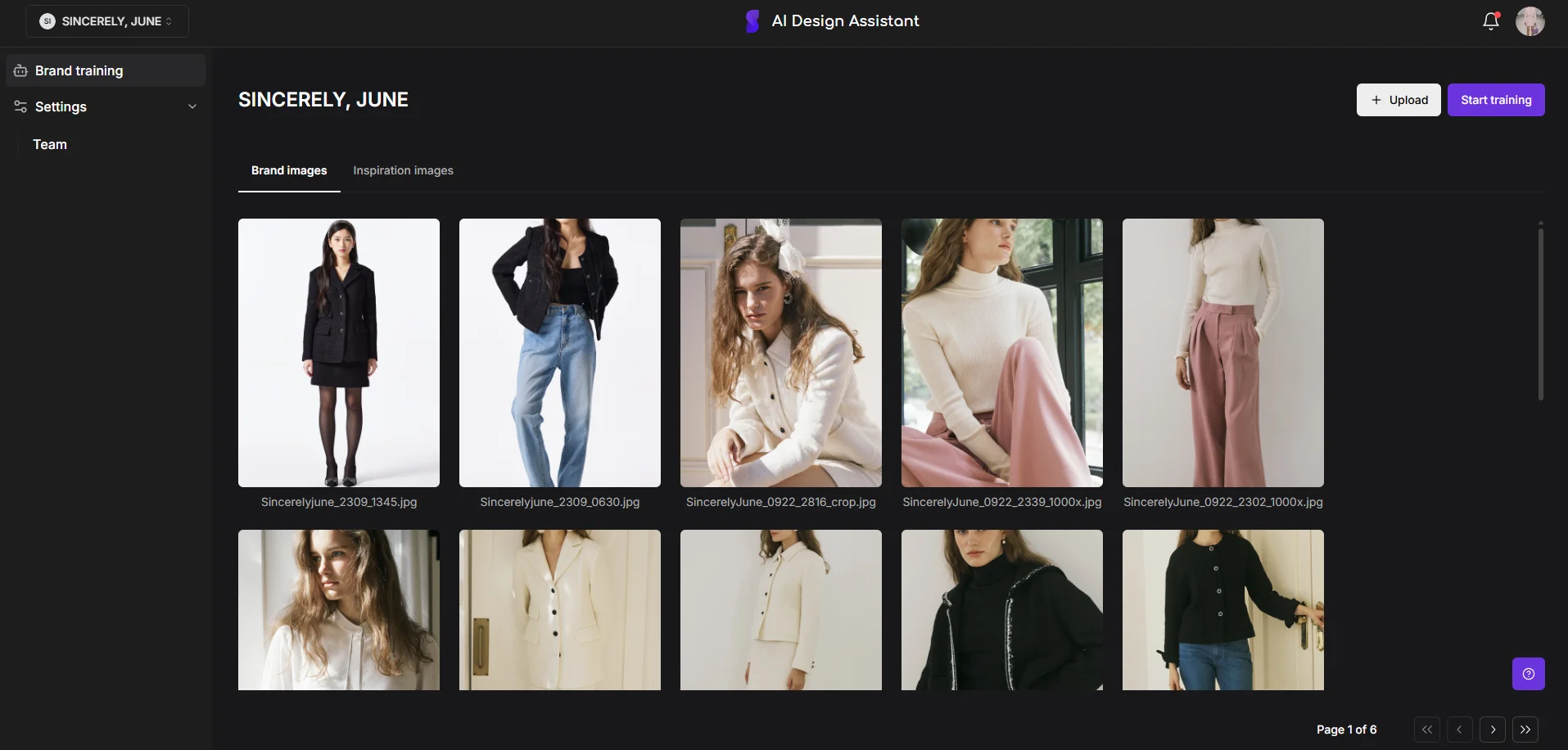Select the Settings sliders icon in sidebar

(20, 106)
